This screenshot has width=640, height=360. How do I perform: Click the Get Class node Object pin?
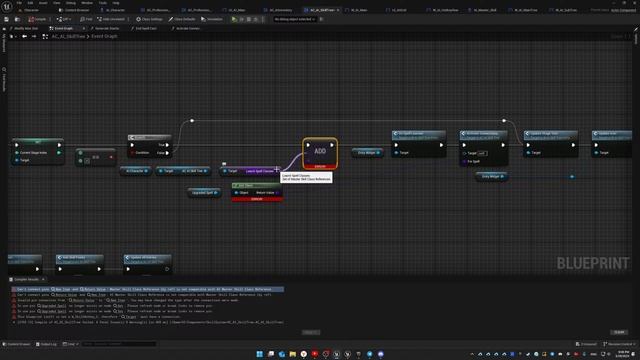pyautogui.click(x=236, y=193)
